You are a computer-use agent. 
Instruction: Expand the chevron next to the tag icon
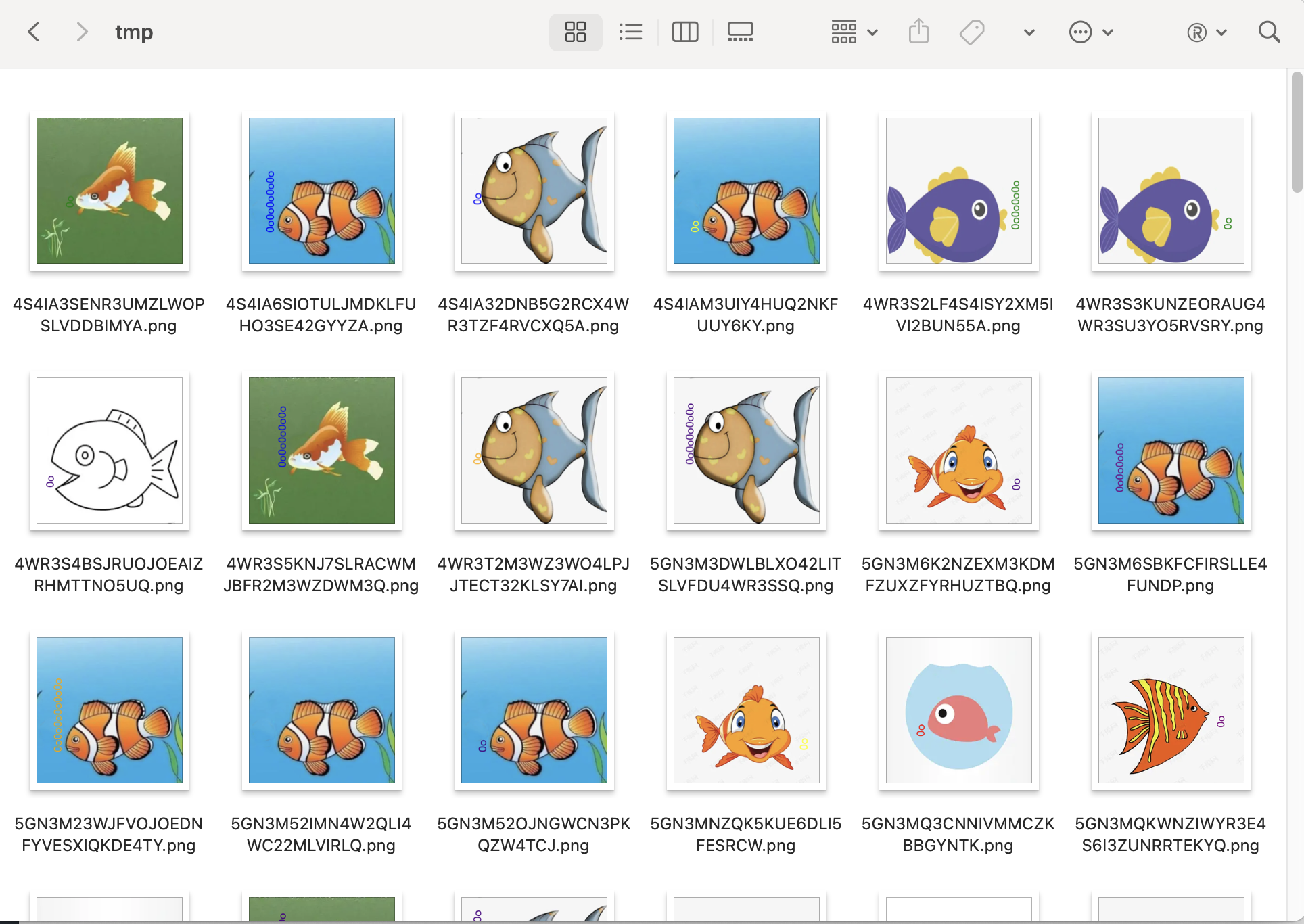coord(1029,32)
